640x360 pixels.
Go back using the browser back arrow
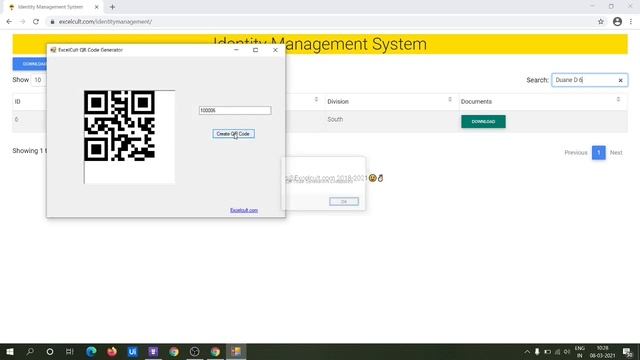9,22
